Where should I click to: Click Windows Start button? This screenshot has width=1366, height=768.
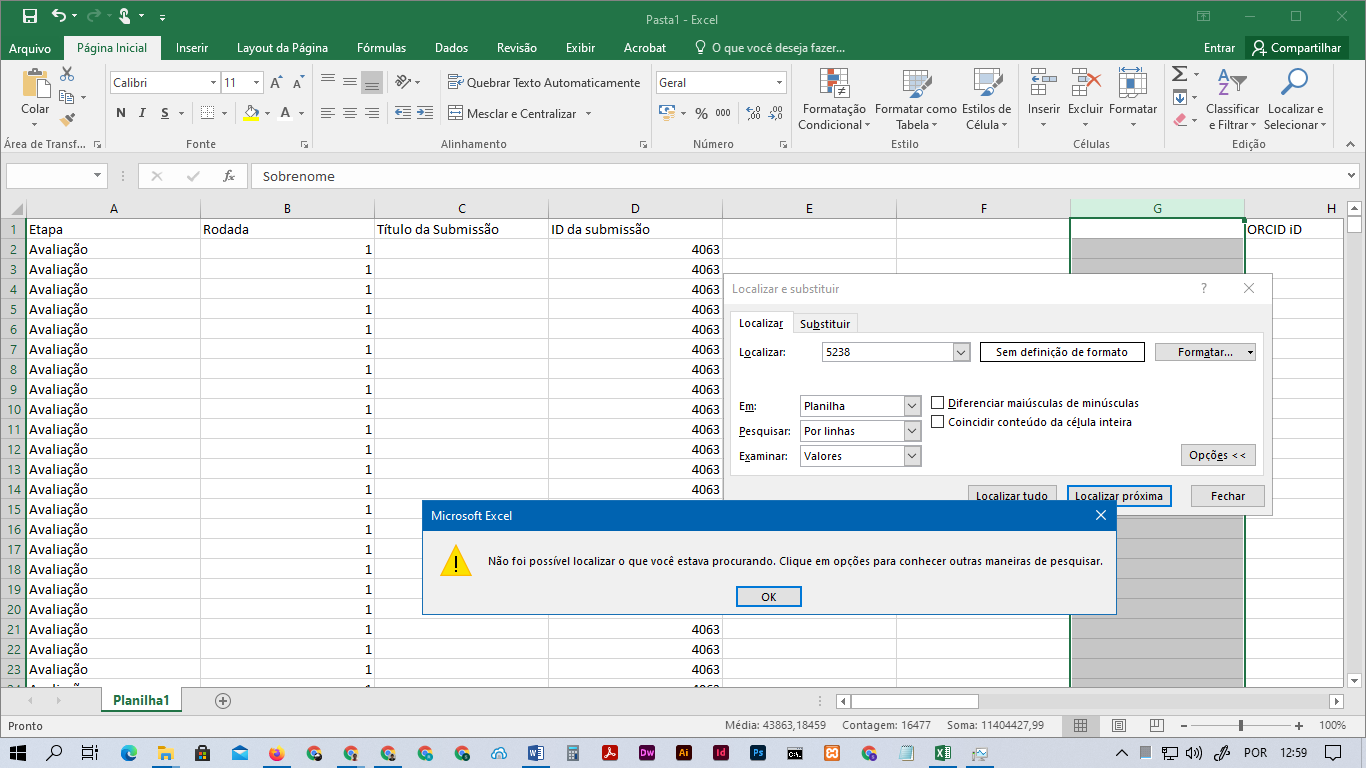18,752
